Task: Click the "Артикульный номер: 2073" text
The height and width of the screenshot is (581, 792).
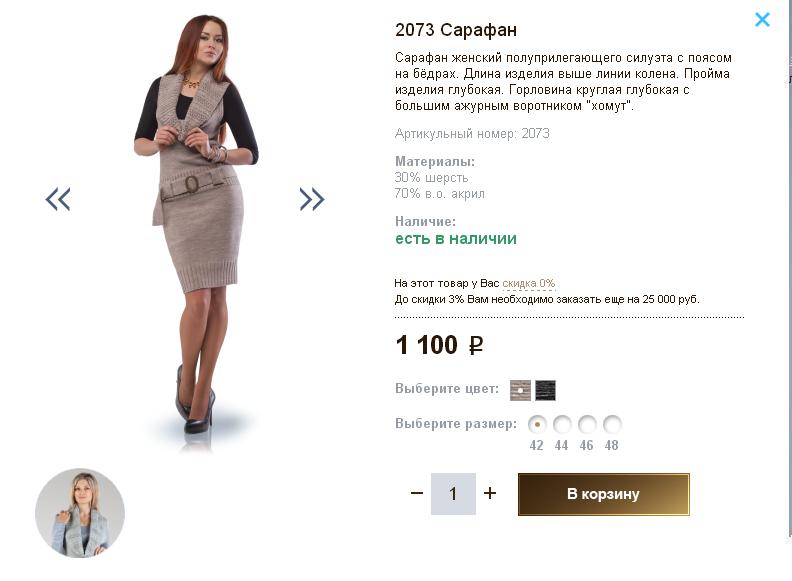Action: [472, 134]
